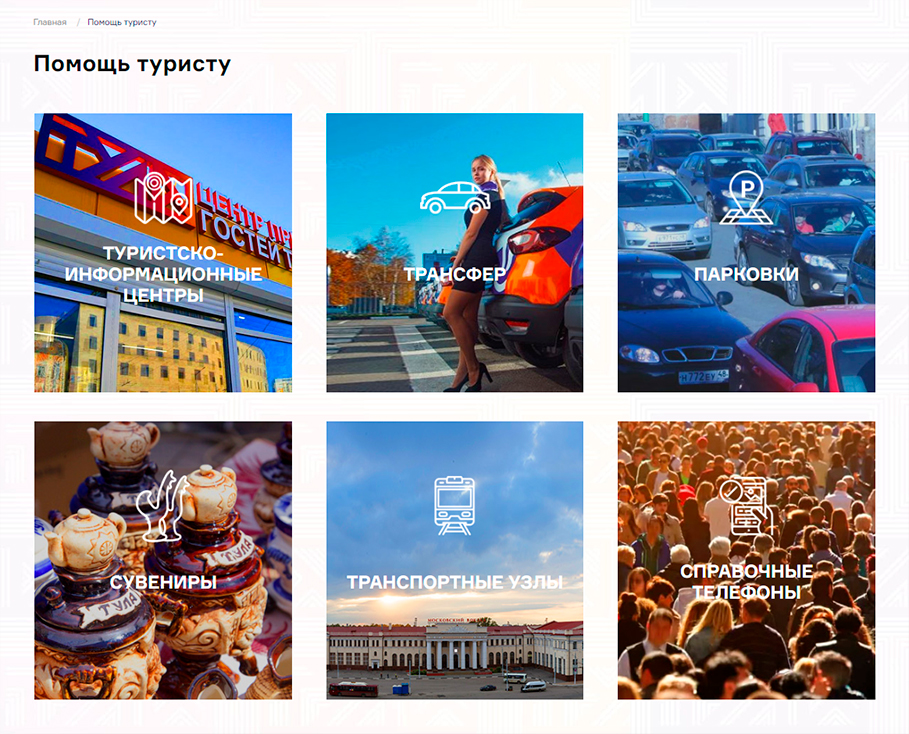The height and width of the screenshot is (734, 909).
Task: Open the Парковки tile title
Action: pyautogui.click(x=746, y=274)
